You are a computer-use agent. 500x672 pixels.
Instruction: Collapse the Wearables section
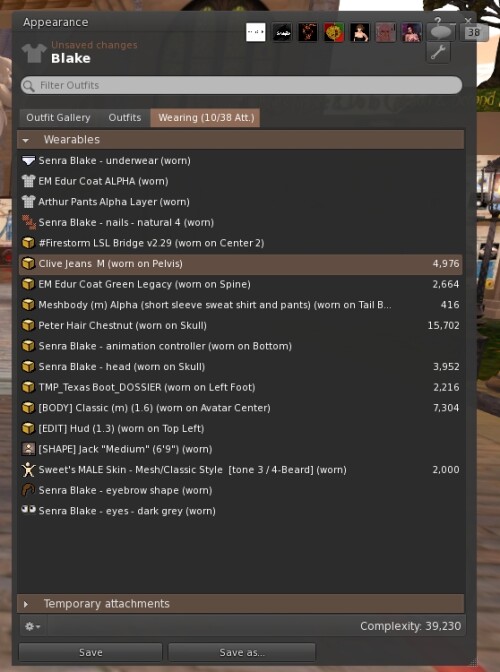[26, 140]
